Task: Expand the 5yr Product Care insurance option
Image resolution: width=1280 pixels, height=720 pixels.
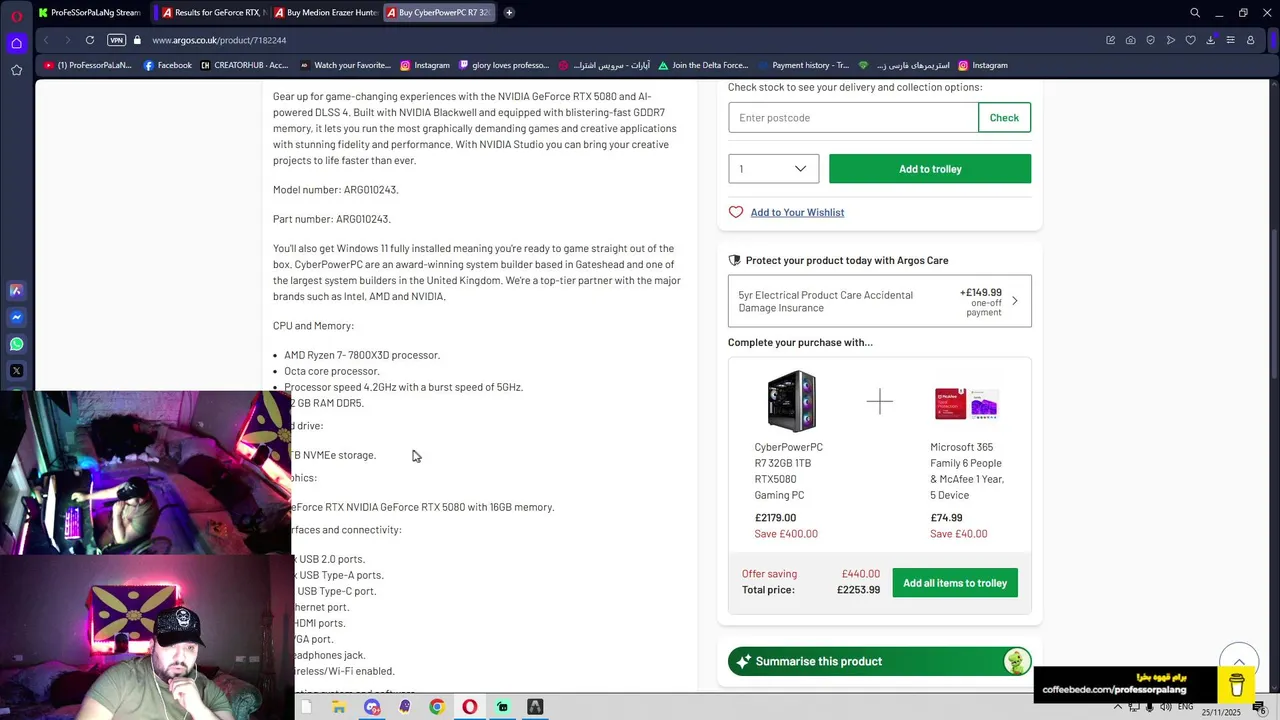Action: coord(879,301)
